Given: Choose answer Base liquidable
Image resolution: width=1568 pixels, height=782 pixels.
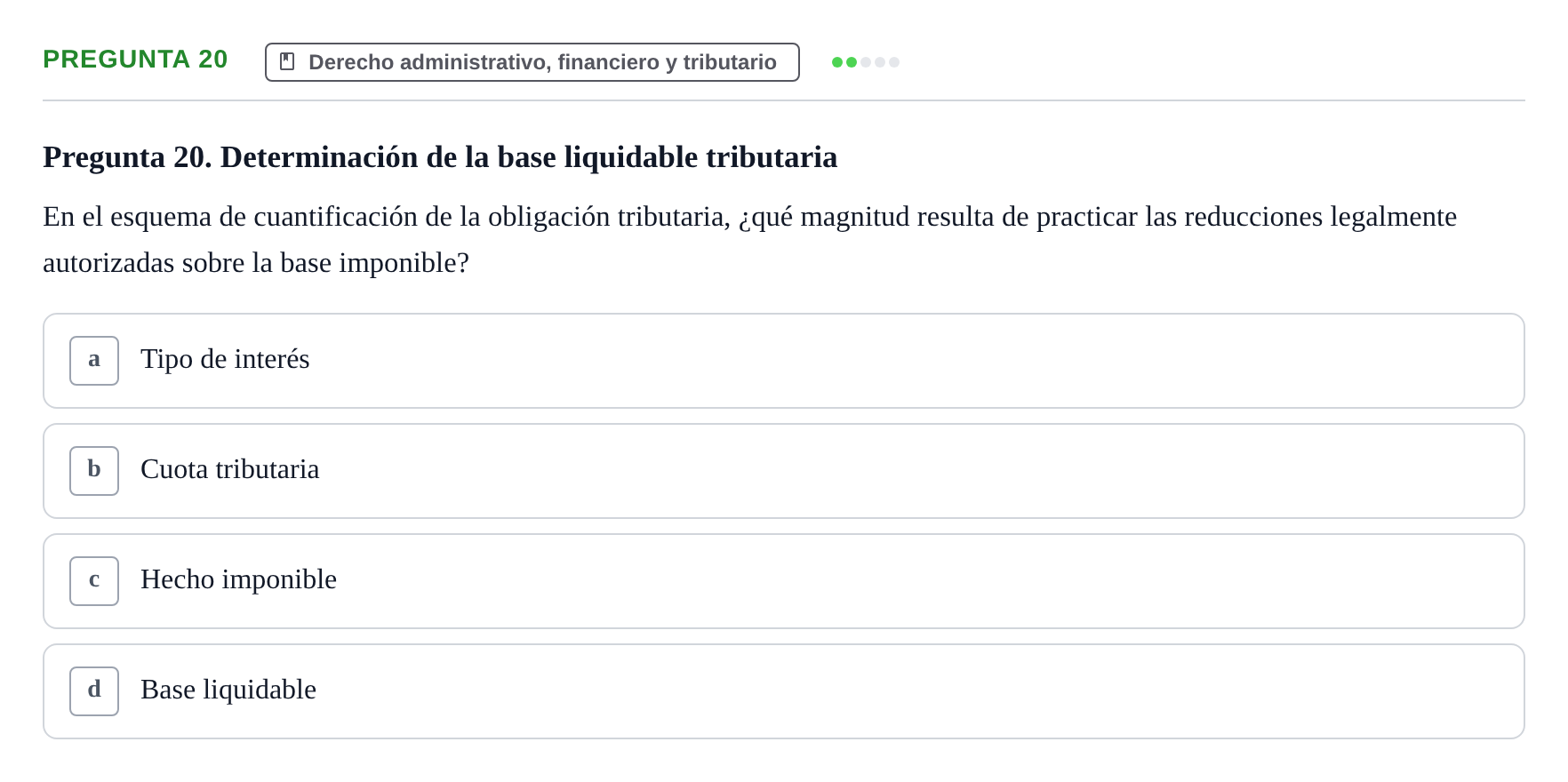Looking at the screenshot, I should pos(228,690).
